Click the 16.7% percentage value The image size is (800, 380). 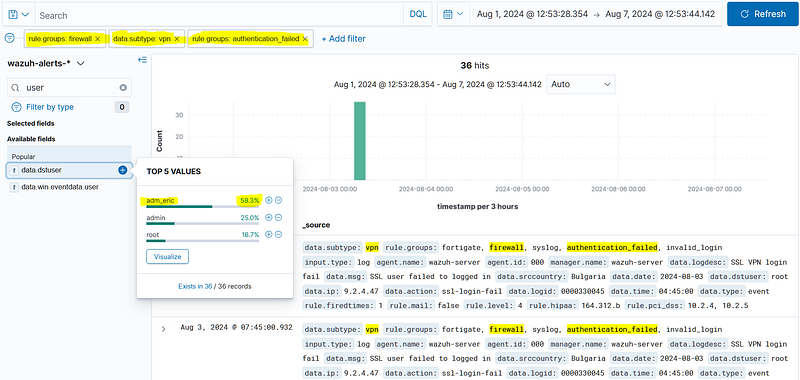point(250,235)
